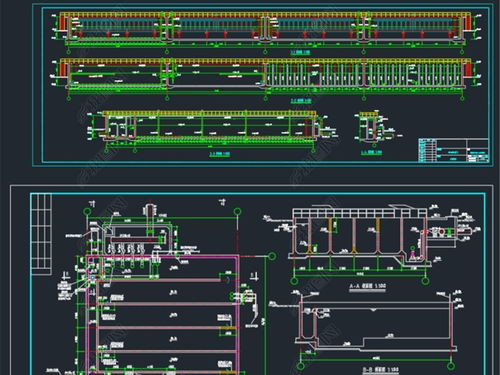Select the red vertical inlet pipe above plan

[x=150, y=218]
